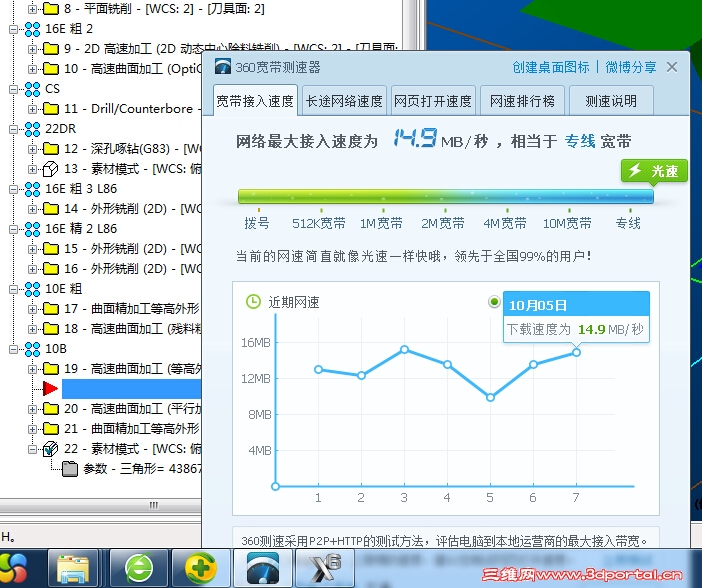Close the 360 speed tester window
This screenshot has height=588, width=702.
672,67
